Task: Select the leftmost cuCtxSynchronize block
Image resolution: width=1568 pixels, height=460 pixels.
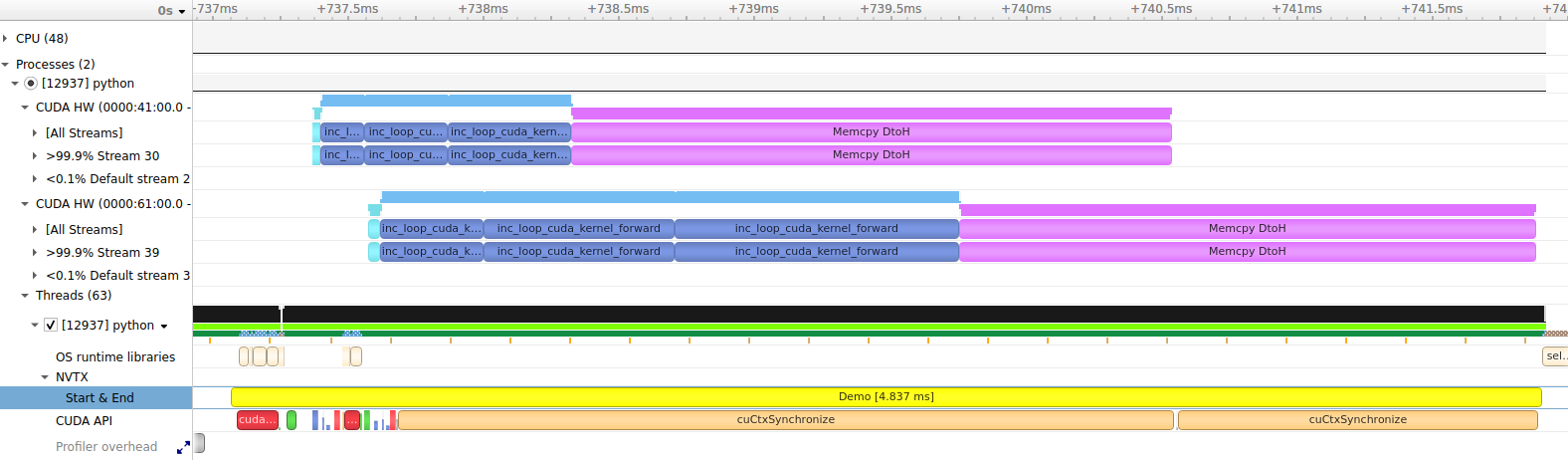Action: [x=785, y=420]
